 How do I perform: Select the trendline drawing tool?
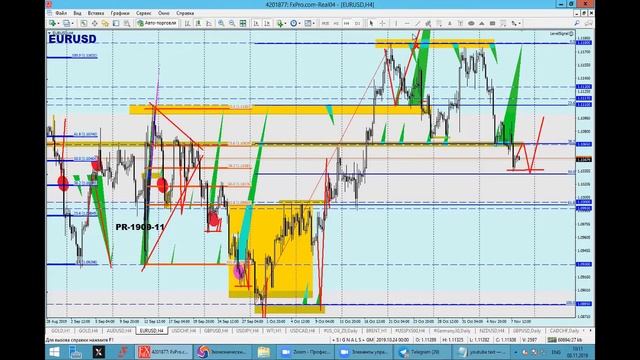(x=418, y=23)
